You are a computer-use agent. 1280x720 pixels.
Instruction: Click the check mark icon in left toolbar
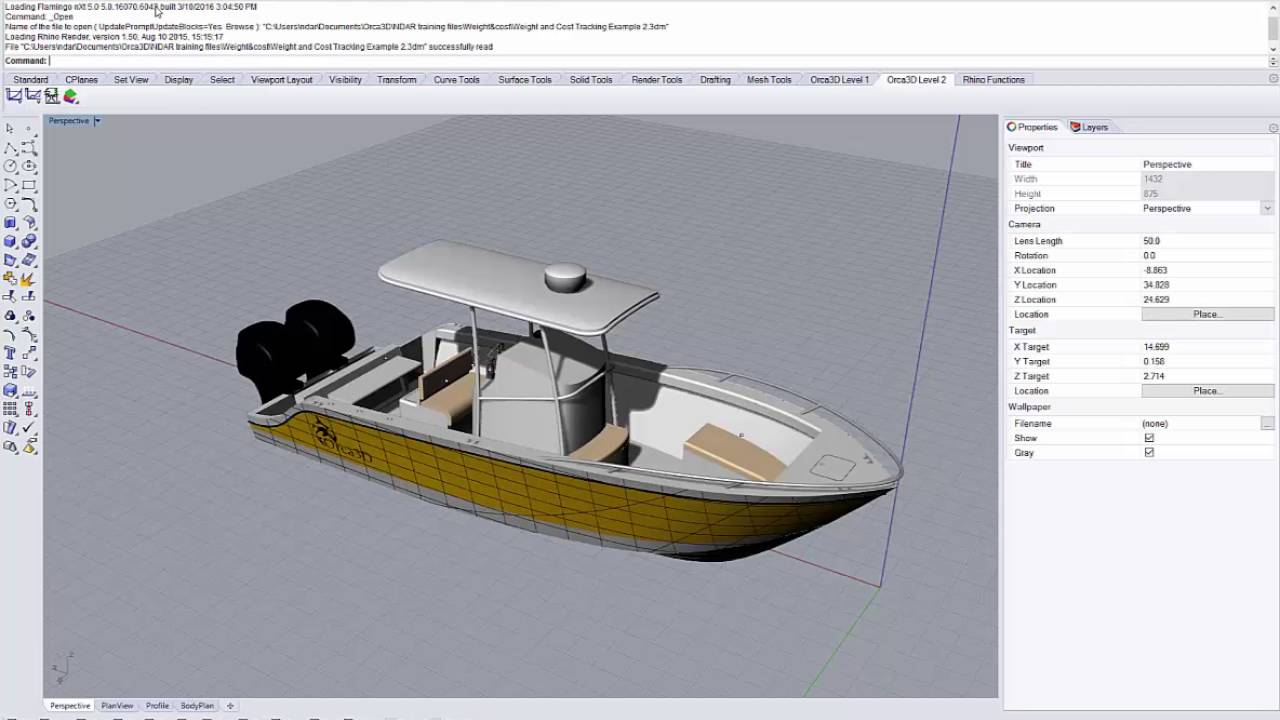click(x=29, y=428)
